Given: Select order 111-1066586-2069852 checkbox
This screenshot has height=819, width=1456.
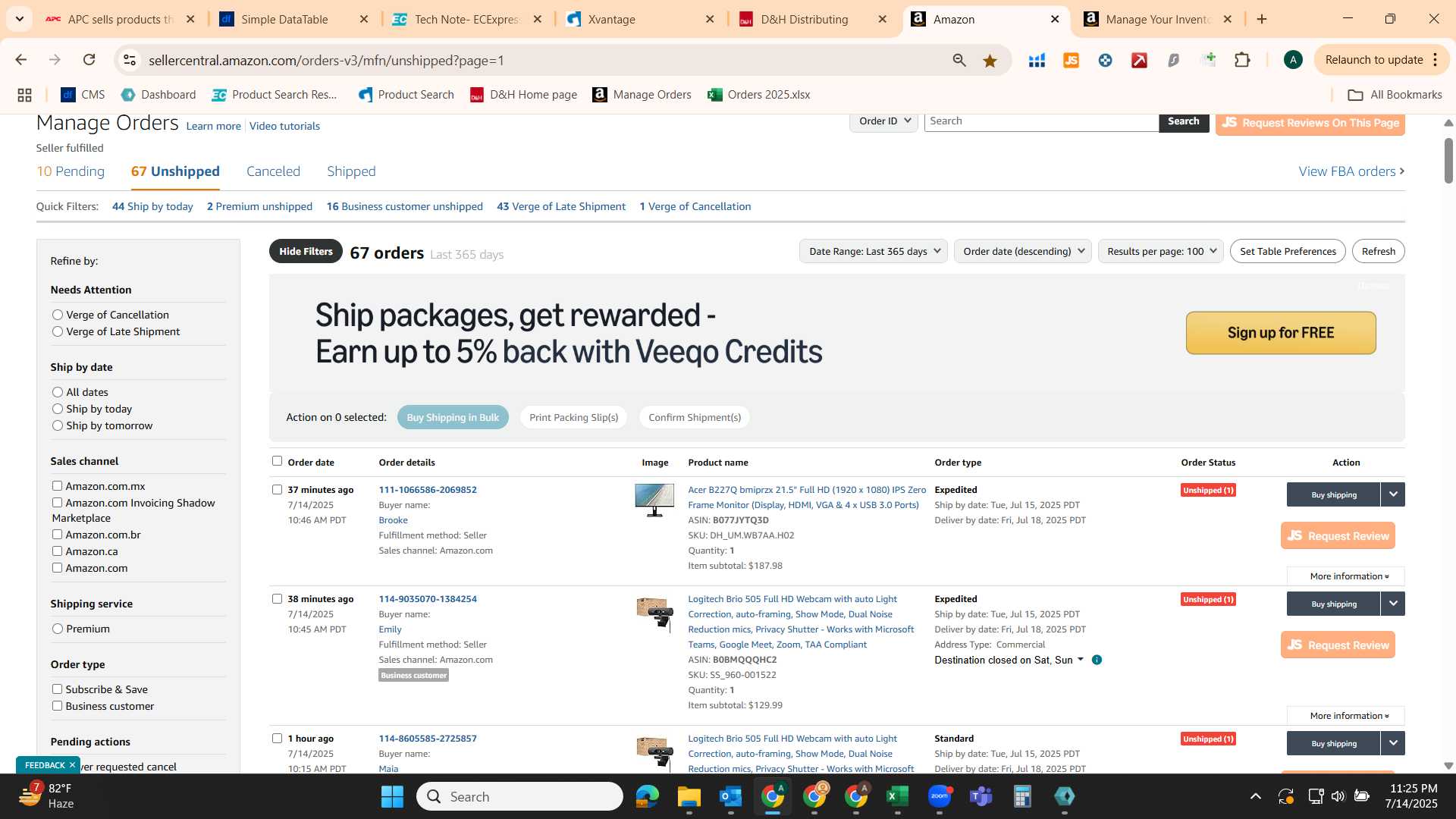Looking at the screenshot, I should click(x=277, y=490).
